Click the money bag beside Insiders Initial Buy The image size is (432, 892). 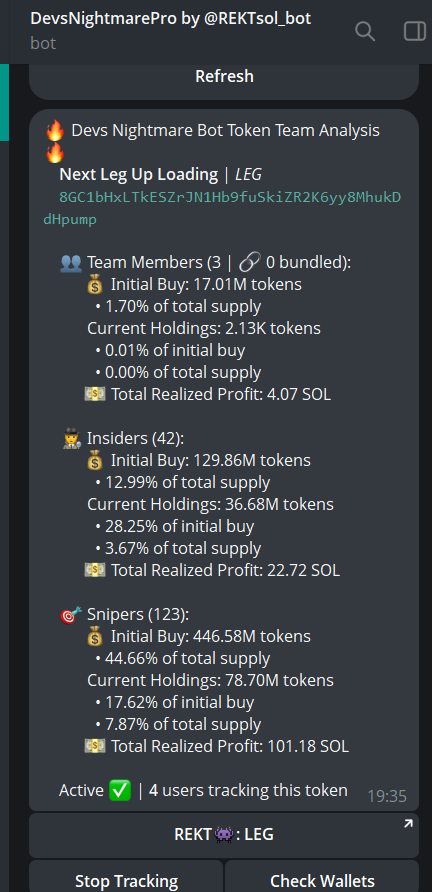tap(95, 460)
